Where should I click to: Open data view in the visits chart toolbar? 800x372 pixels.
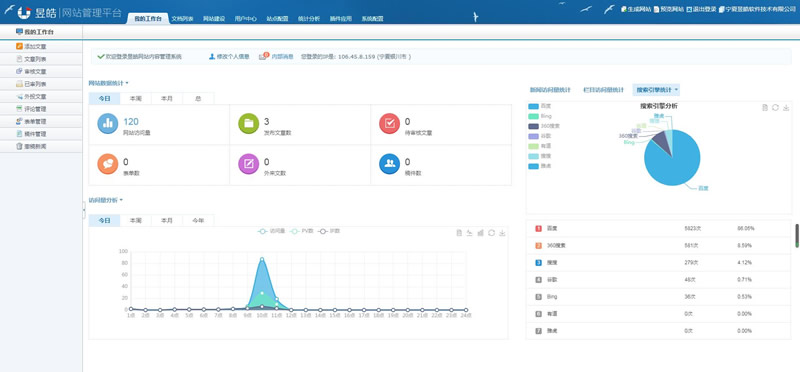(459, 233)
